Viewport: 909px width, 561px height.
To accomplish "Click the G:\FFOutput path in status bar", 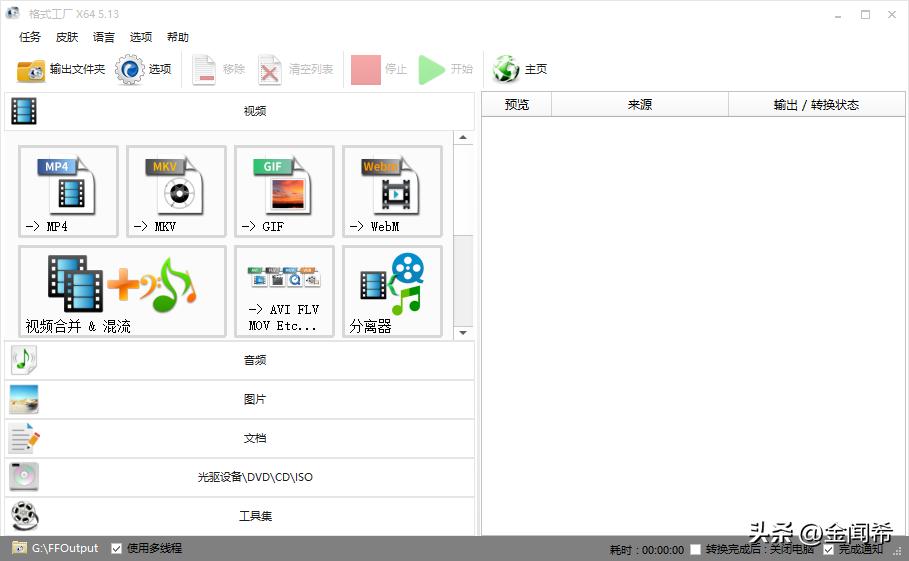I will [65, 548].
